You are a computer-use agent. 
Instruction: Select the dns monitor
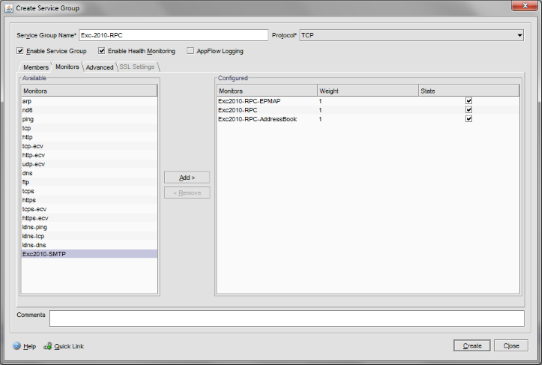pyautogui.click(x=89, y=173)
